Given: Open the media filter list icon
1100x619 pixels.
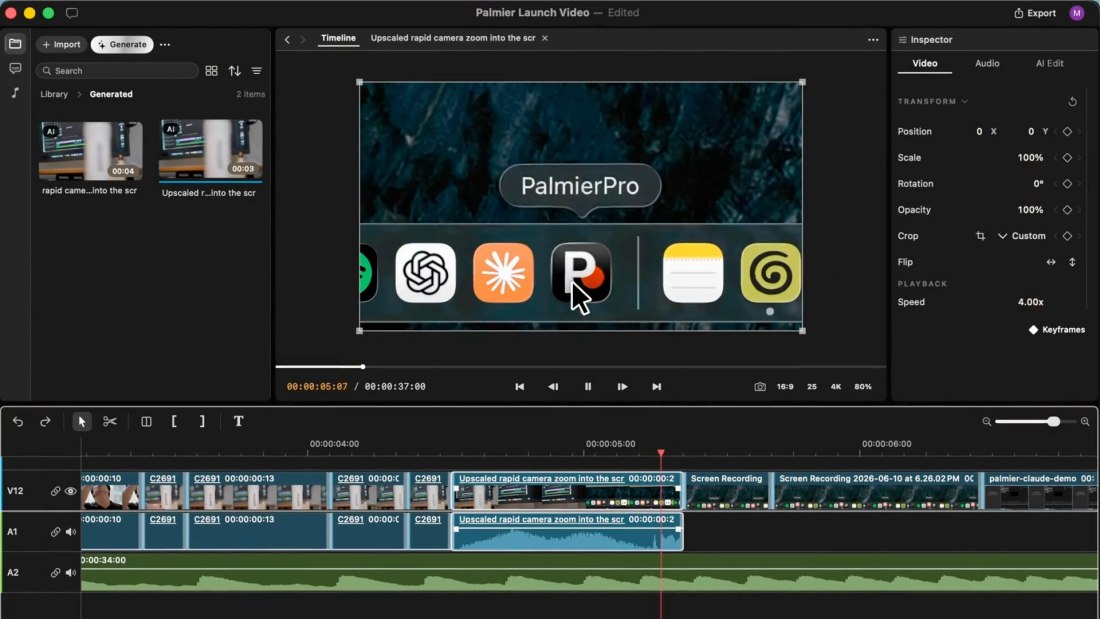Looking at the screenshot, I should click(x=257, y=71).
